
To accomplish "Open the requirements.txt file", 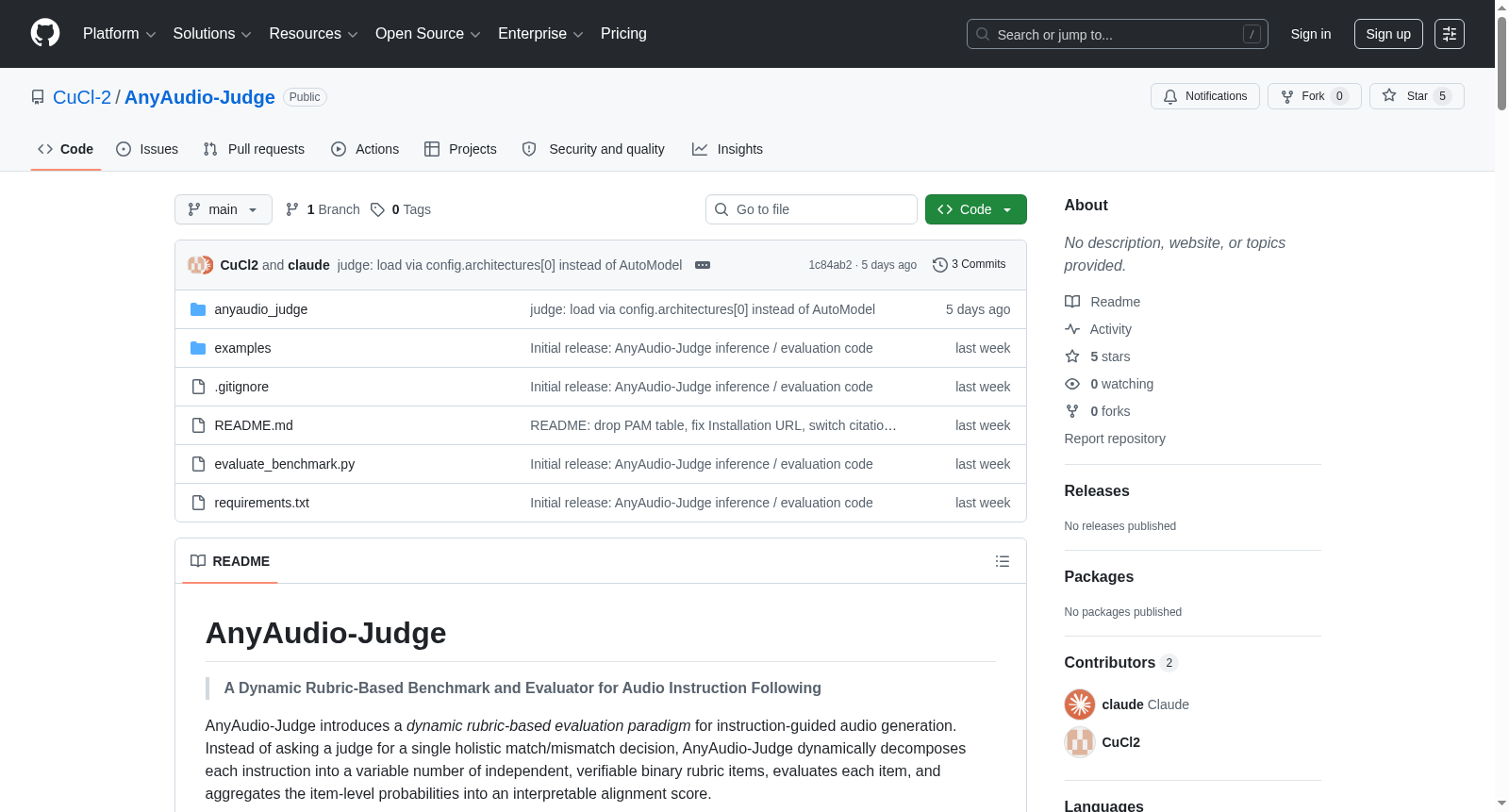I will (x=262, y=503).
